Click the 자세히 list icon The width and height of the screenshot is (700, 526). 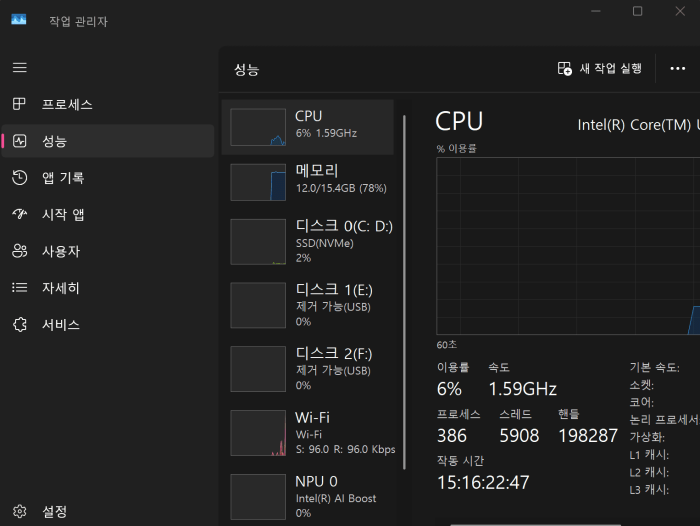(x=20, y=288)
